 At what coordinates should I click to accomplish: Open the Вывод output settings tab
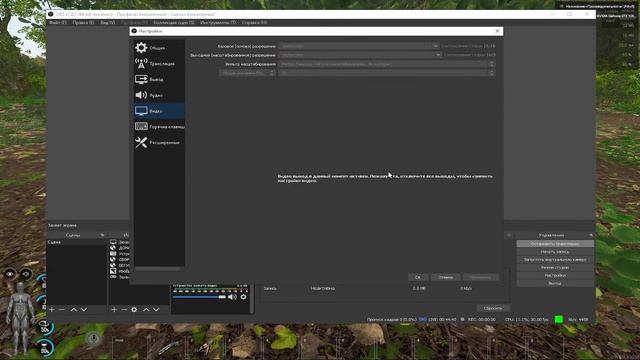pos(159,79)
